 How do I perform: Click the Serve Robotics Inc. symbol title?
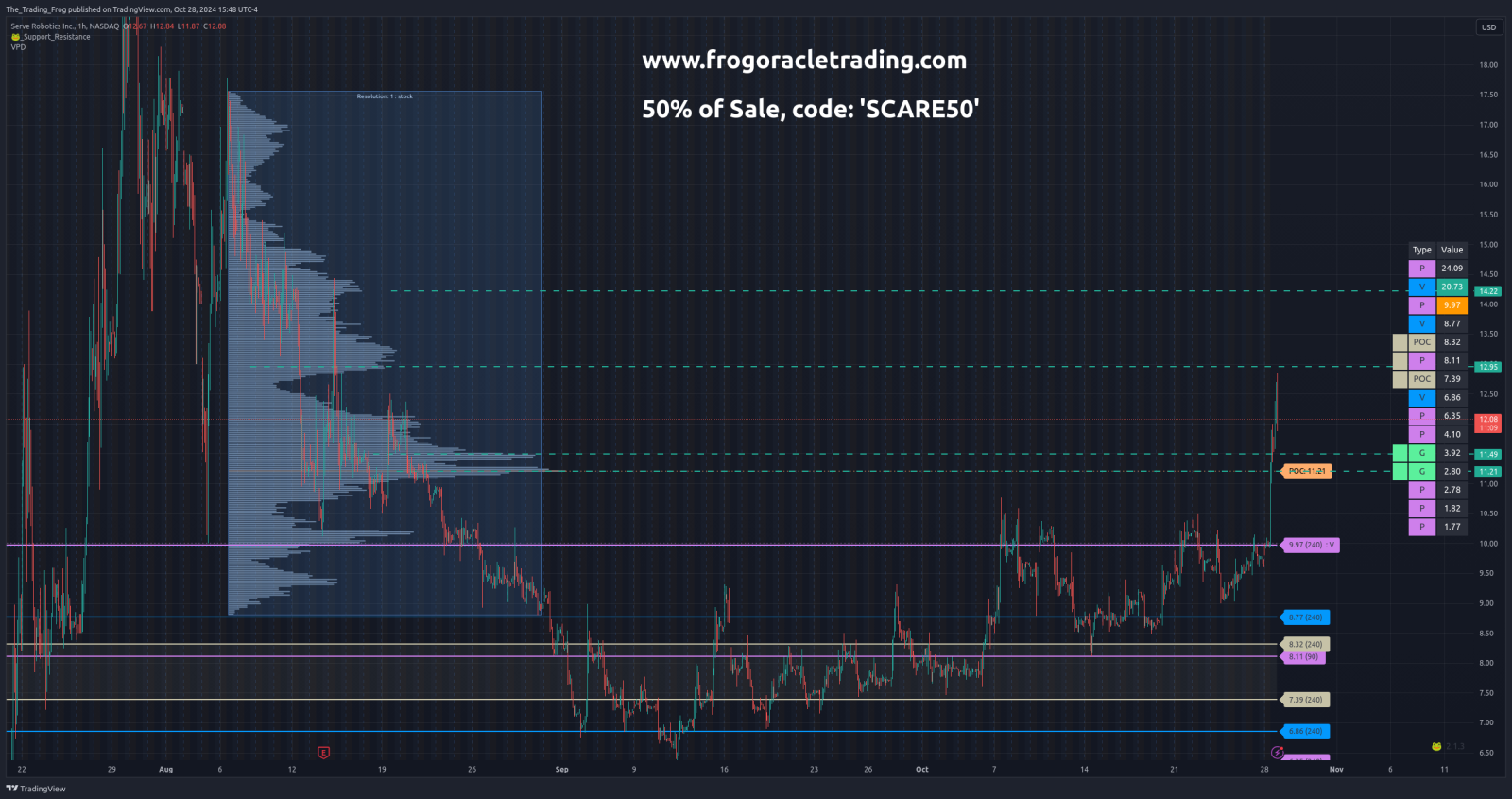coord(65,26)
